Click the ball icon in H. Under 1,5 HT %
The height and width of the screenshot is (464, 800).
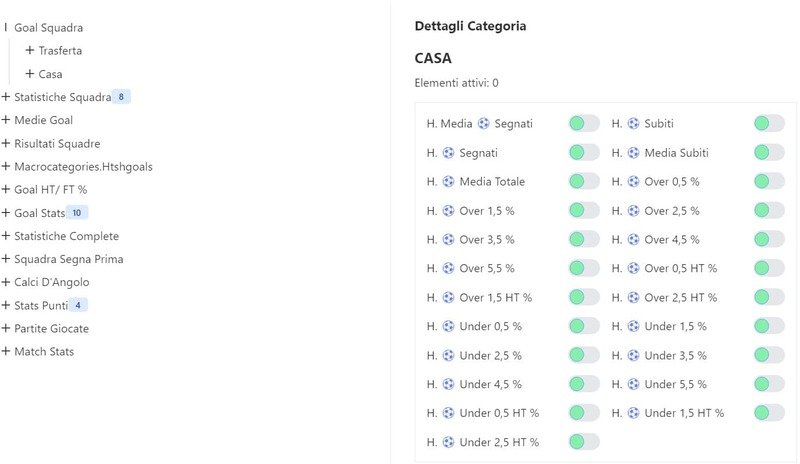633,413
